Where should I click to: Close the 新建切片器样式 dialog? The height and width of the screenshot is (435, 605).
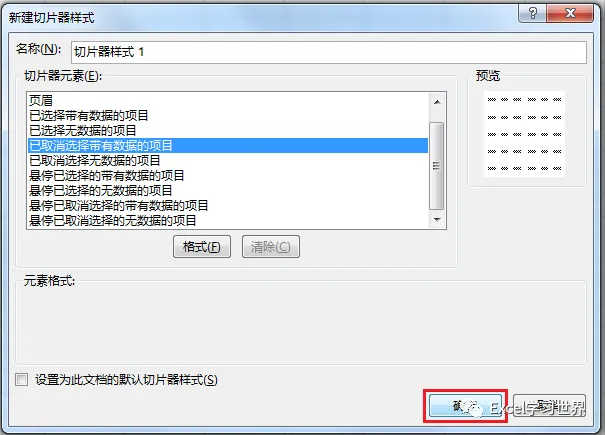(570, 14)
